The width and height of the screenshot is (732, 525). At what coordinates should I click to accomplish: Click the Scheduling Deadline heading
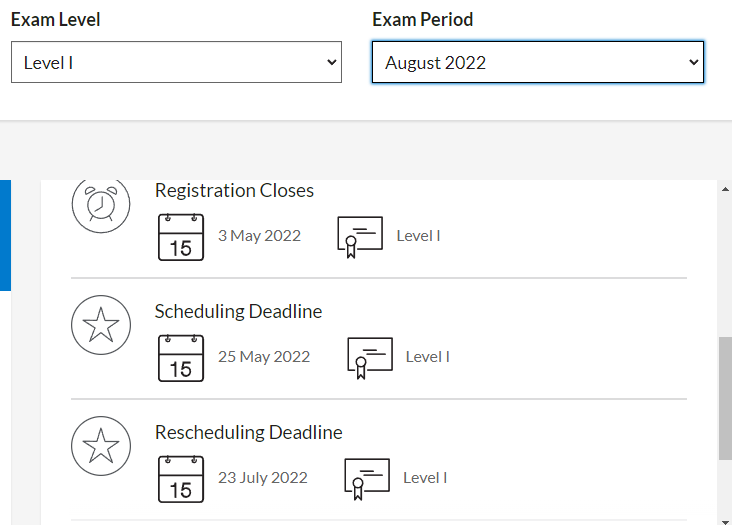(238, 311)
